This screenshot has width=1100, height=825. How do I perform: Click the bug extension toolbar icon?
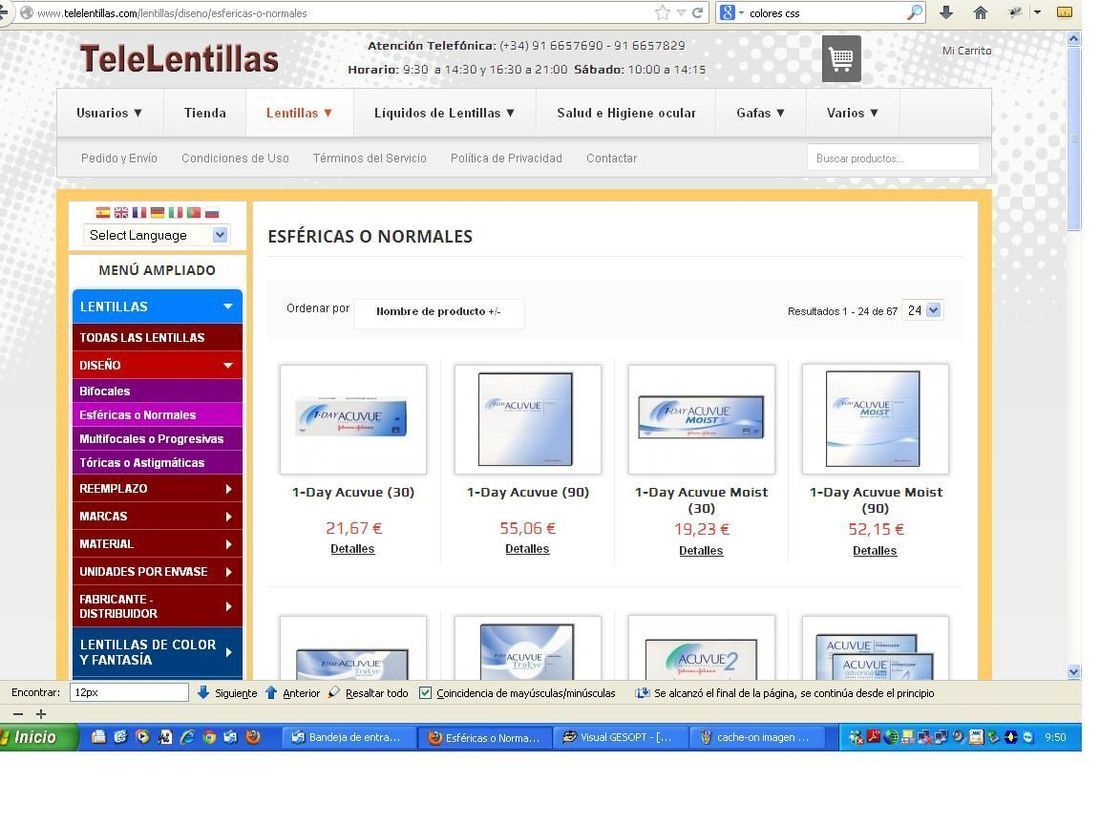click(x=1014, y=12)
